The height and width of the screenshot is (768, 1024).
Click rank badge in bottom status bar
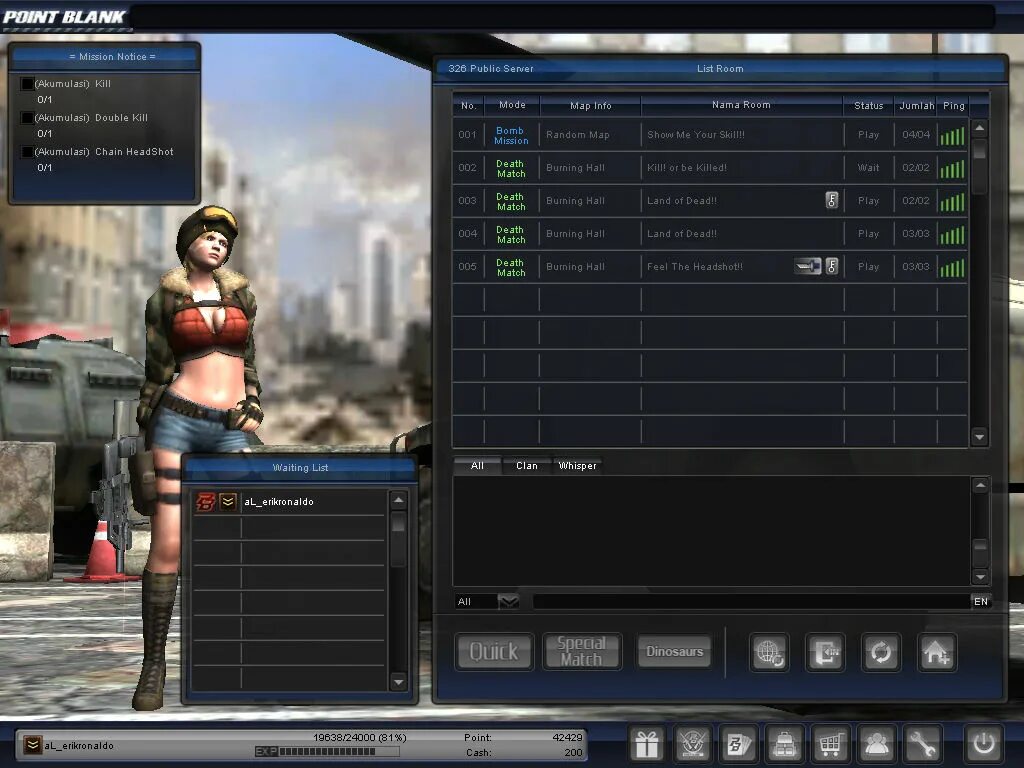point(32,744)
